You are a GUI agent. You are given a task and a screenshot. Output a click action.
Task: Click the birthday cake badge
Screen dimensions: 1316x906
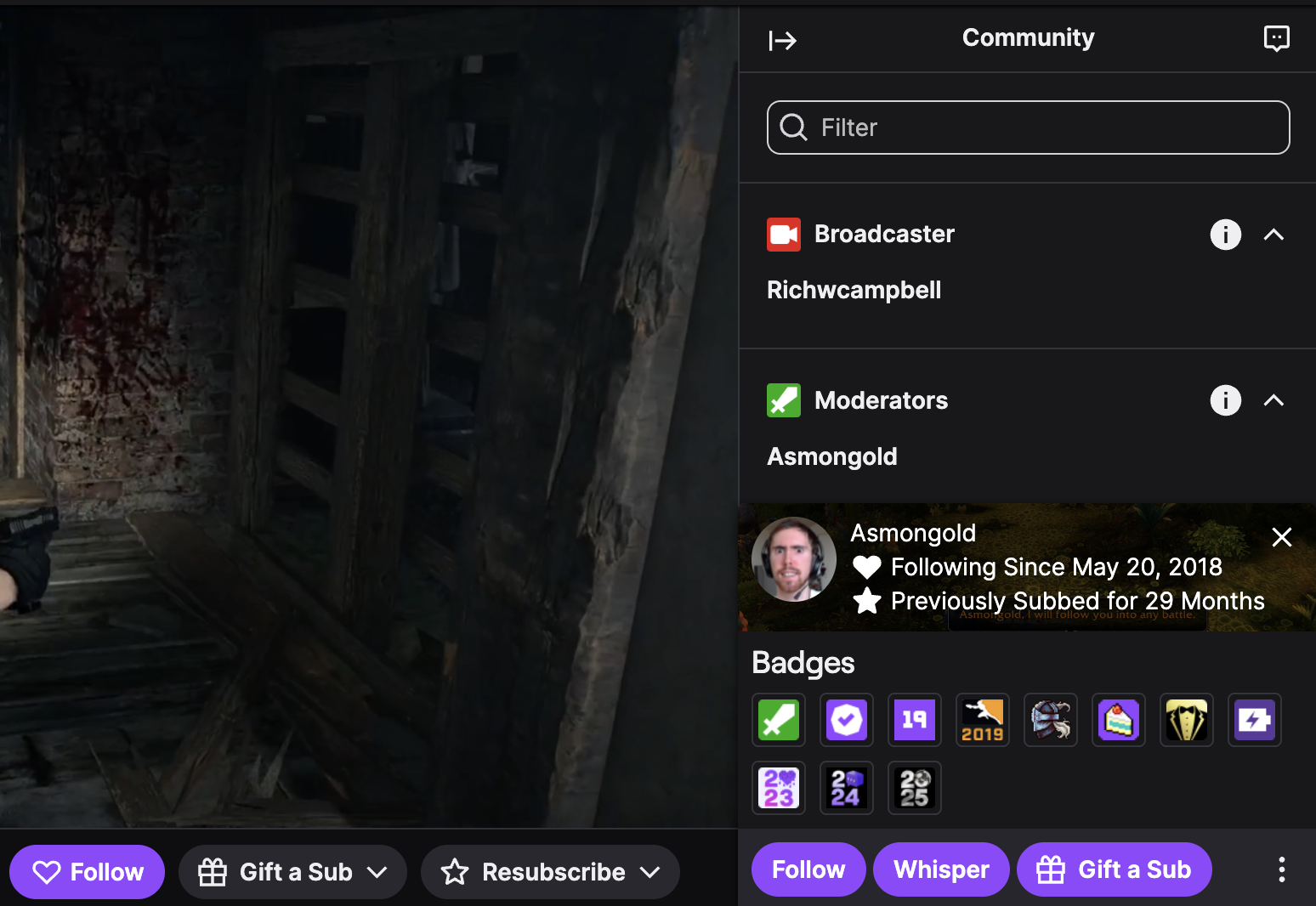coord(1119,720)
